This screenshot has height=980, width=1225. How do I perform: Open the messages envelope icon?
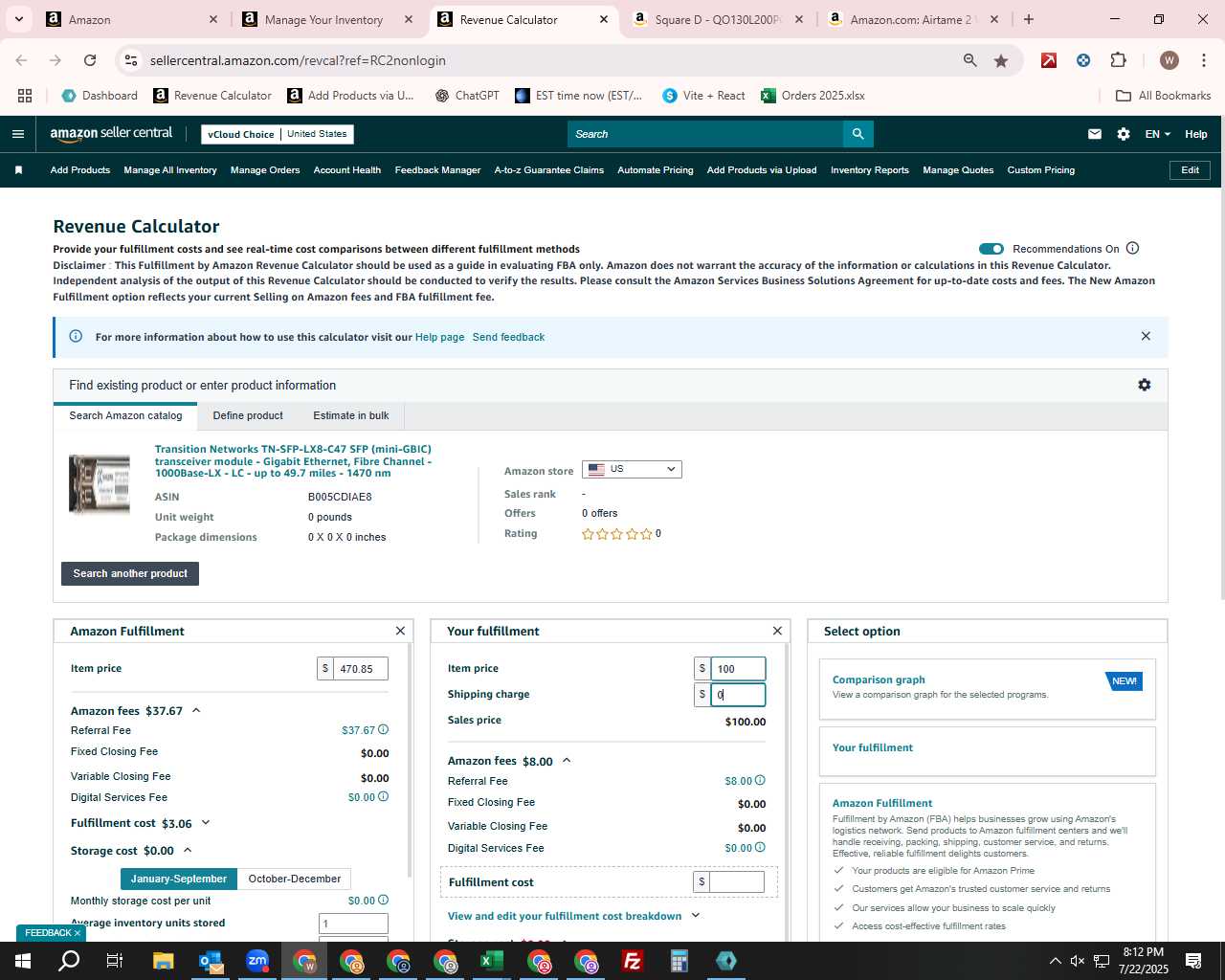pyautogui.click(x=1094, y=134)
